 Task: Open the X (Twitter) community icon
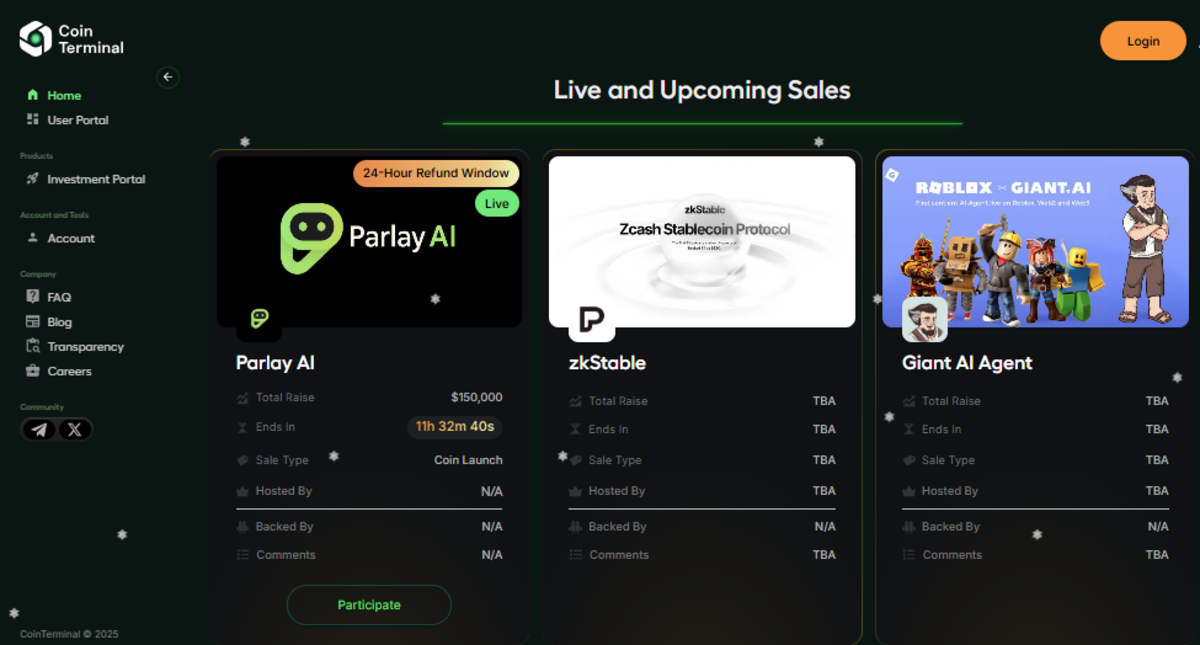(x=75, y=430)
